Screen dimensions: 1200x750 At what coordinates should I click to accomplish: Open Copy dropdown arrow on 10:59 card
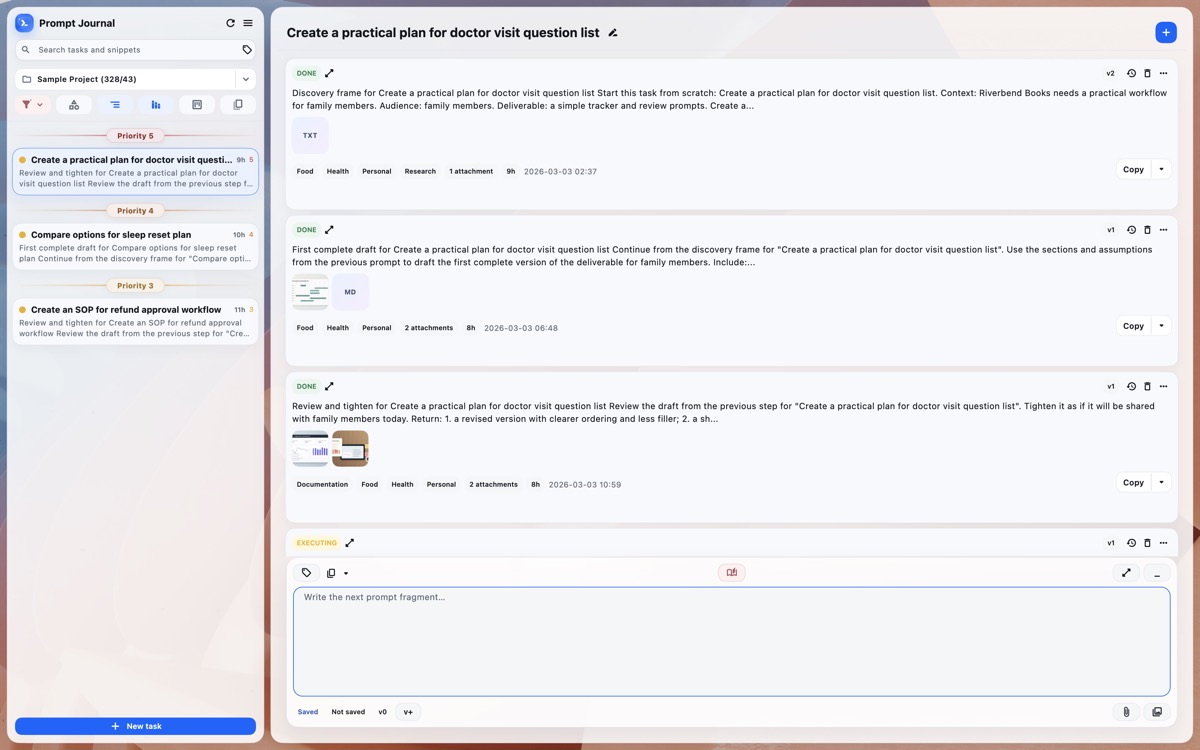[x=1161, y=482]
